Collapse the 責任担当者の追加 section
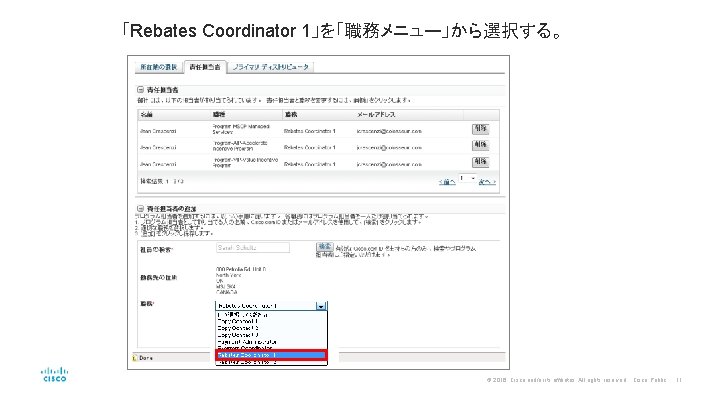720x405 pixels. (x=141, y=208)
